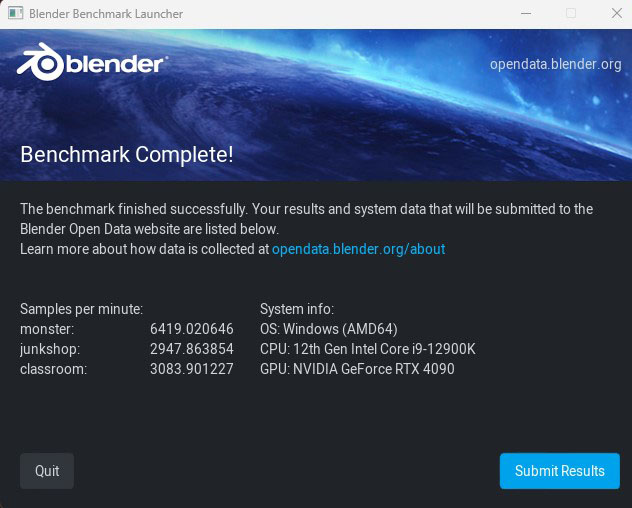Click the greyed-out maximize window button

pos(571,13)
